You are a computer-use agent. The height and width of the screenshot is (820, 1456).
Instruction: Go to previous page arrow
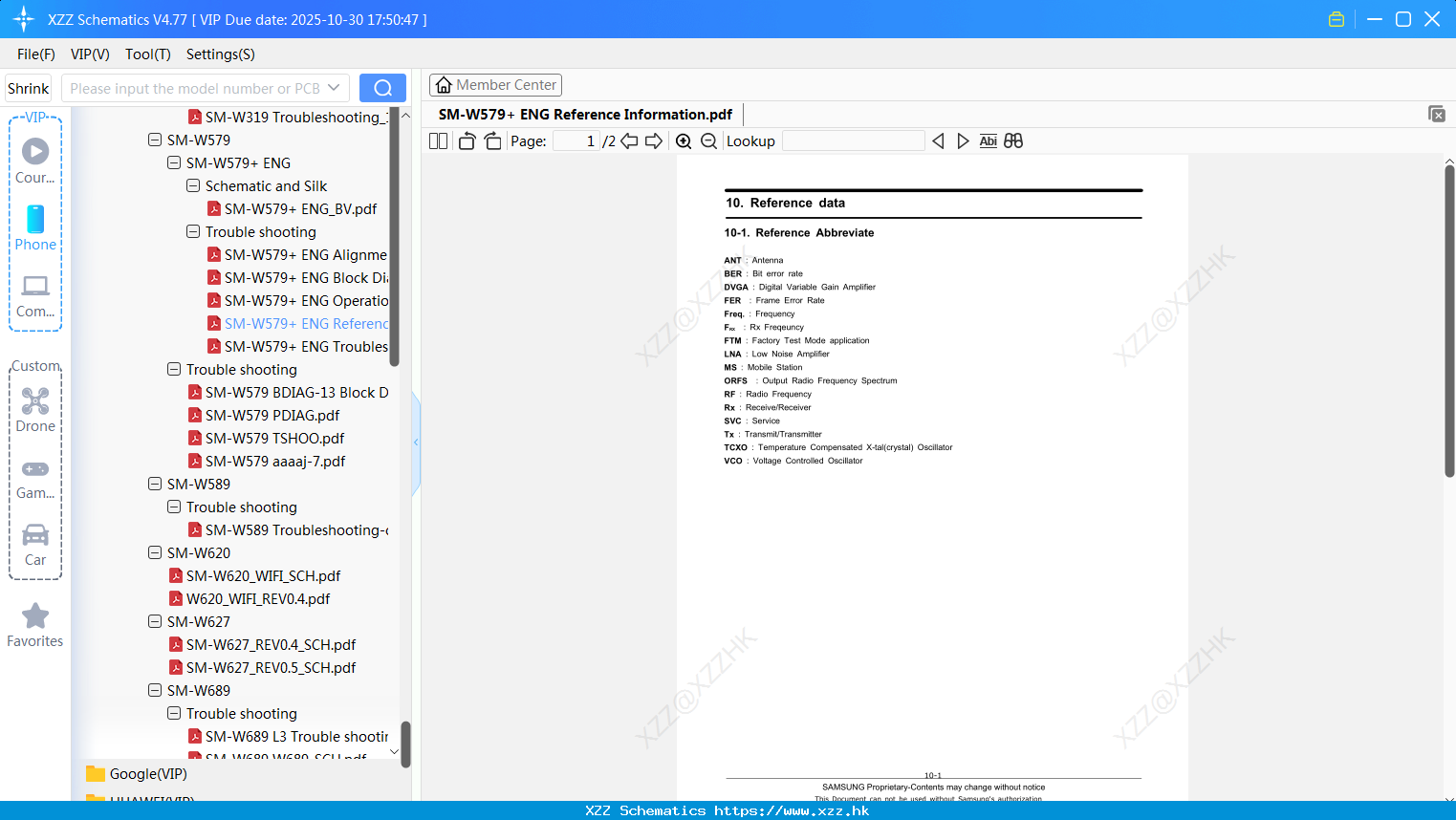[x=629, y=140]
